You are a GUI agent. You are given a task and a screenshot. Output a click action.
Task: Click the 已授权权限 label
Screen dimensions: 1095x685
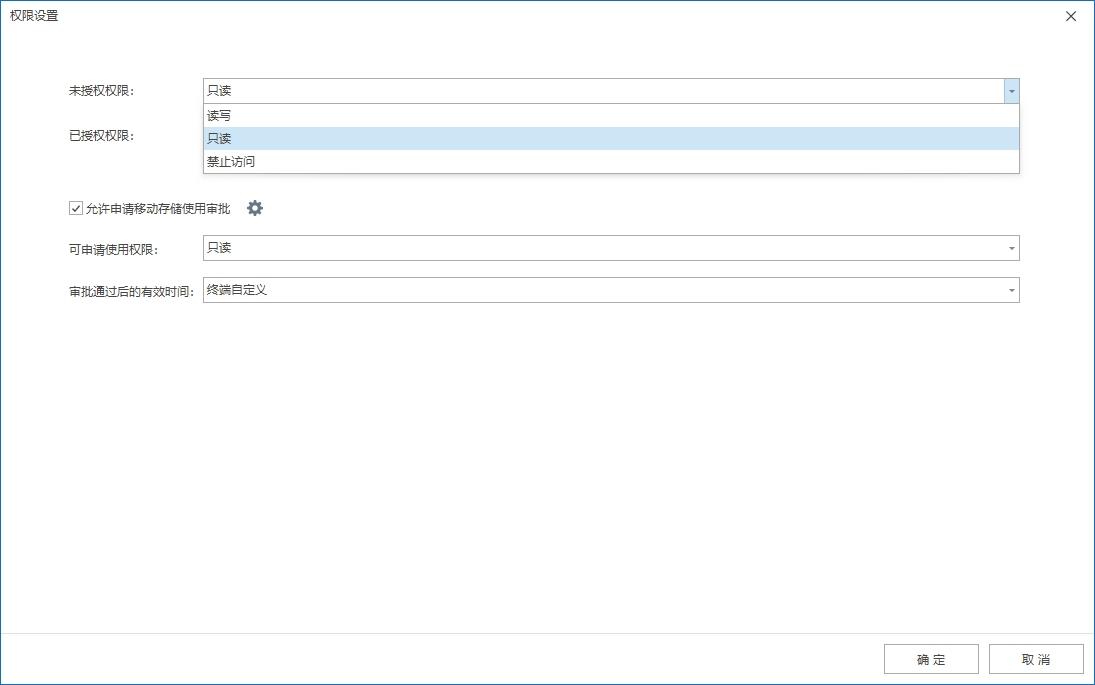click(101, 136)
